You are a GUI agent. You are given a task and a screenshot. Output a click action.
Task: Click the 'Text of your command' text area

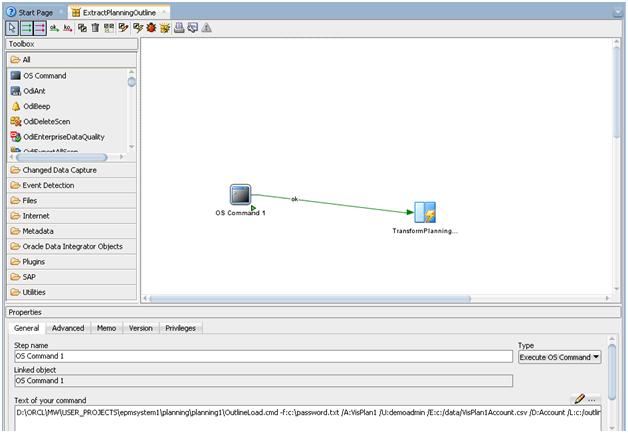[308, 418]
